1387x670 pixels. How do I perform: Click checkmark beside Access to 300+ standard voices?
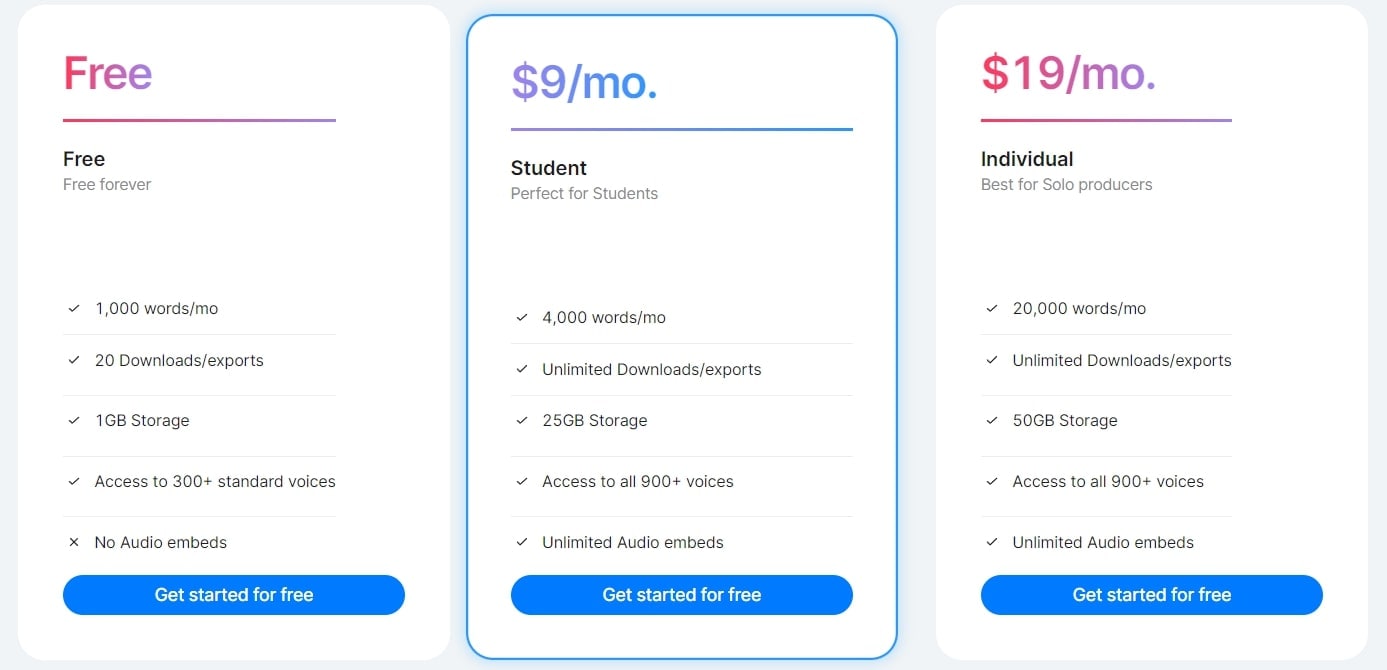[x=74, y=482]
